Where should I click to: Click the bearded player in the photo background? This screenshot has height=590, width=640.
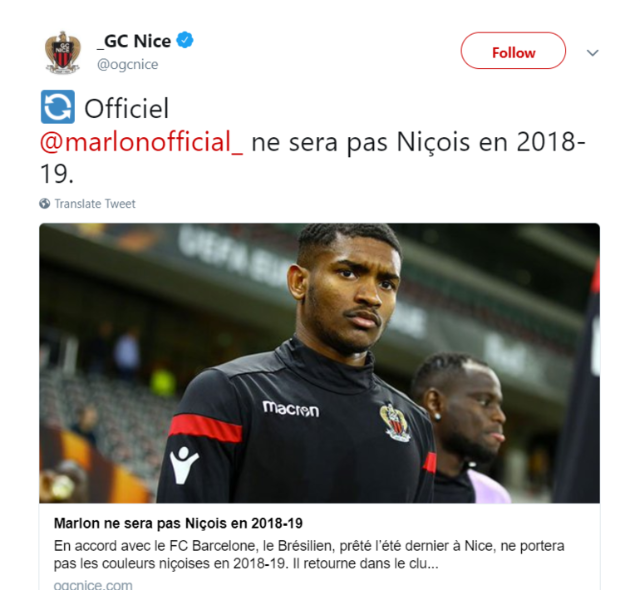[461, 424]
